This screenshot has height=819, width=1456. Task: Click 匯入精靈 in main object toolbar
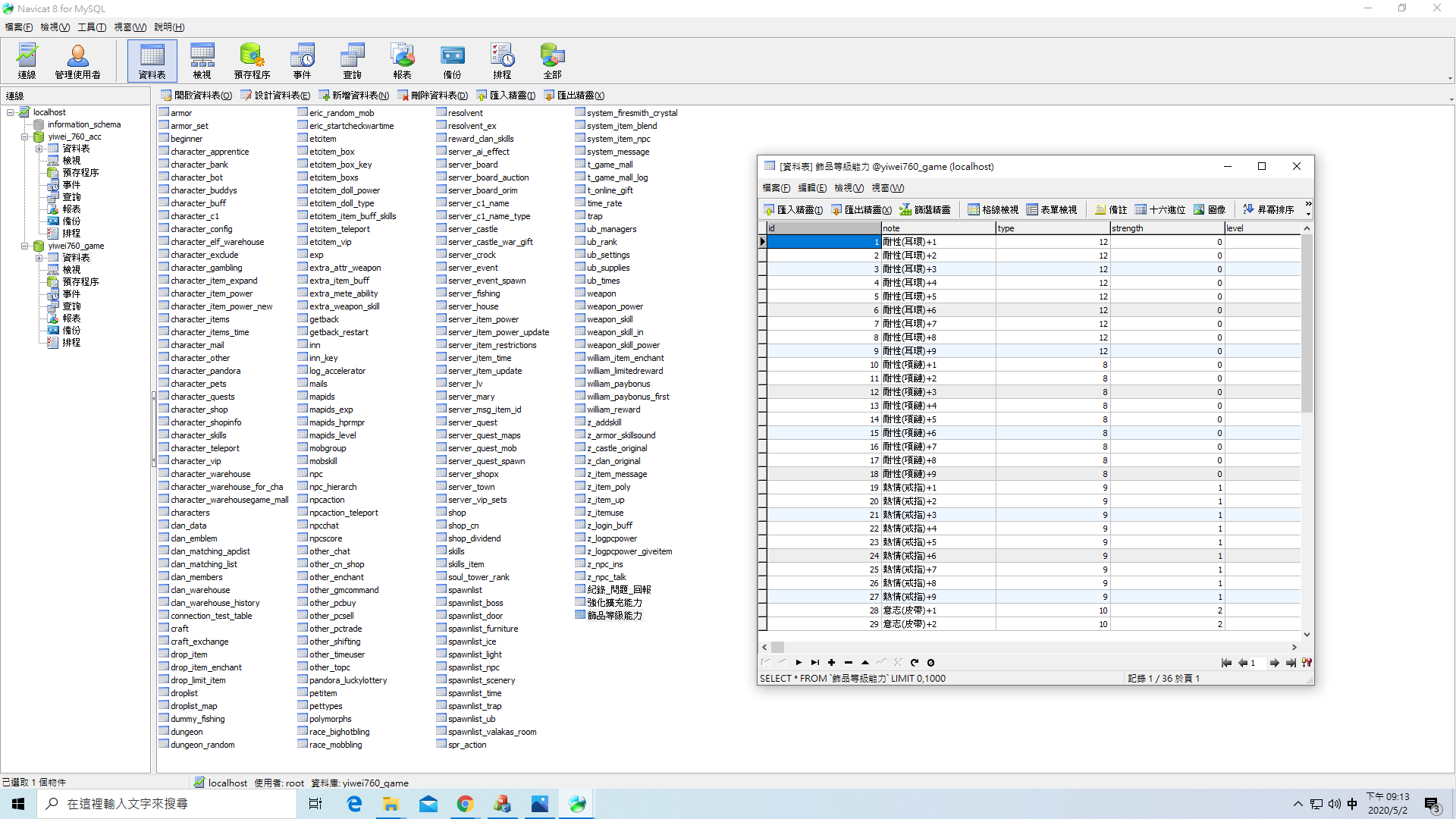coord(506,96)
